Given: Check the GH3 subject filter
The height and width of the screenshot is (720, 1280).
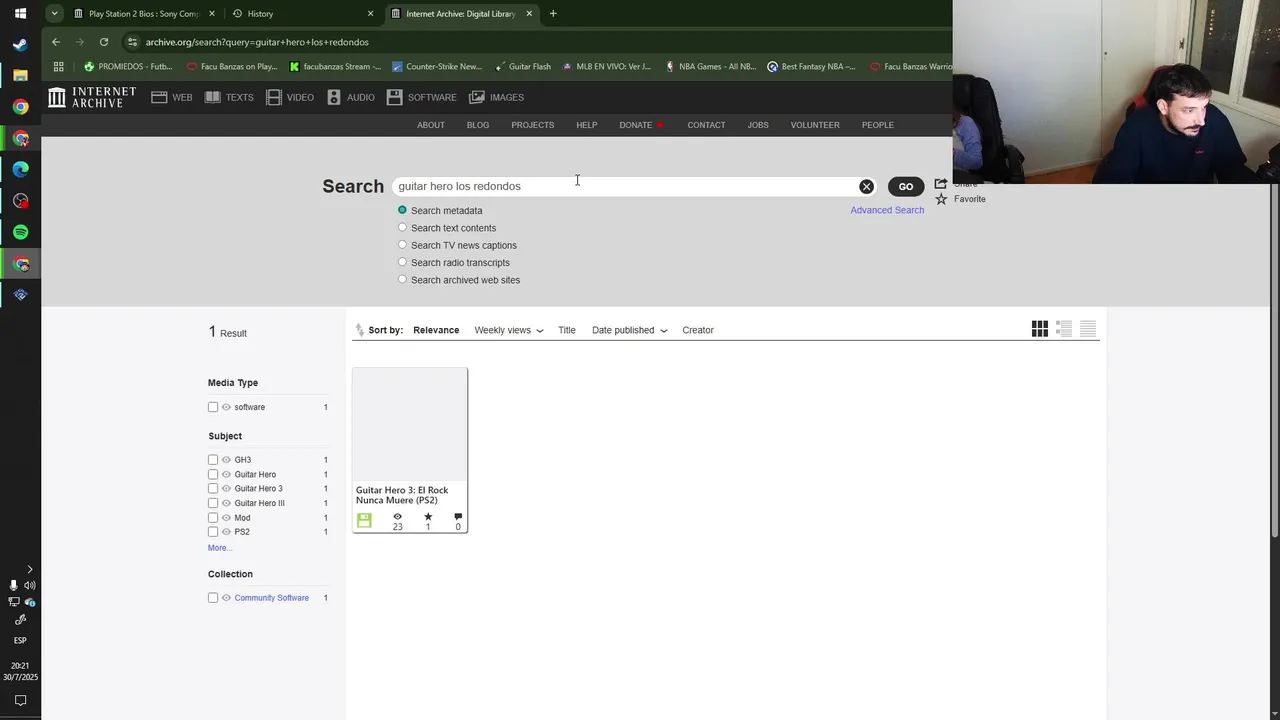Looking at the screenshot, I should click(213, 460).
